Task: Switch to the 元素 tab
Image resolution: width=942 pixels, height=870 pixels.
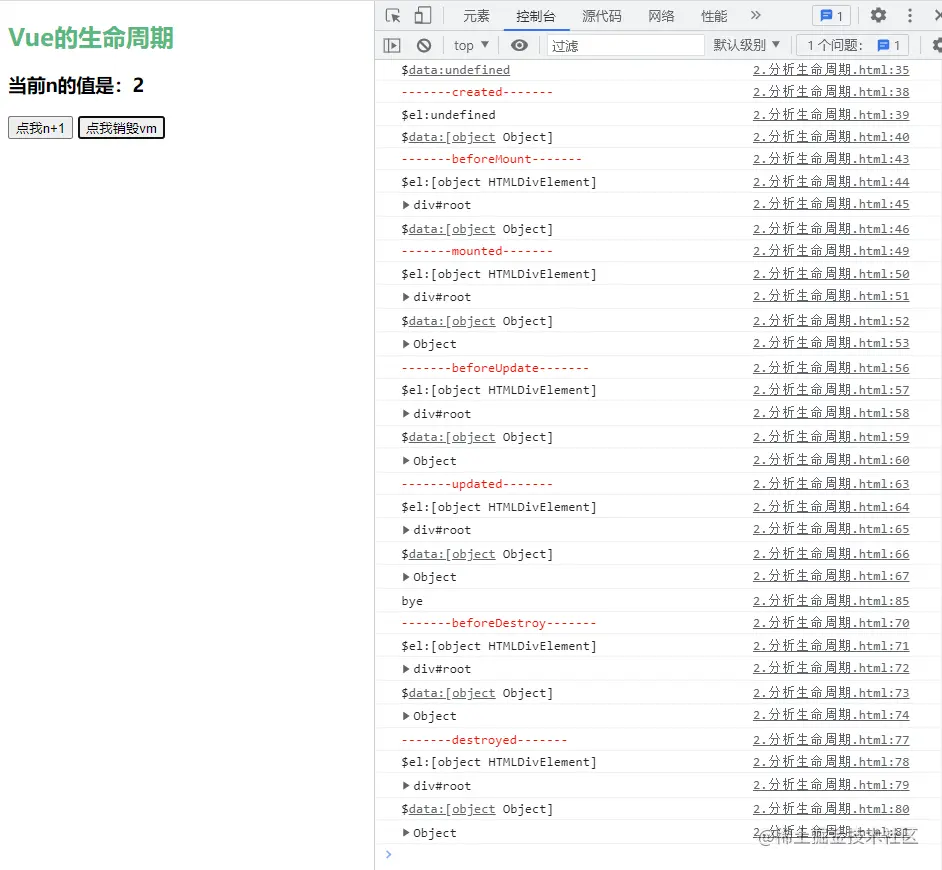Action: pyautogui.click(x=476, y=16)
